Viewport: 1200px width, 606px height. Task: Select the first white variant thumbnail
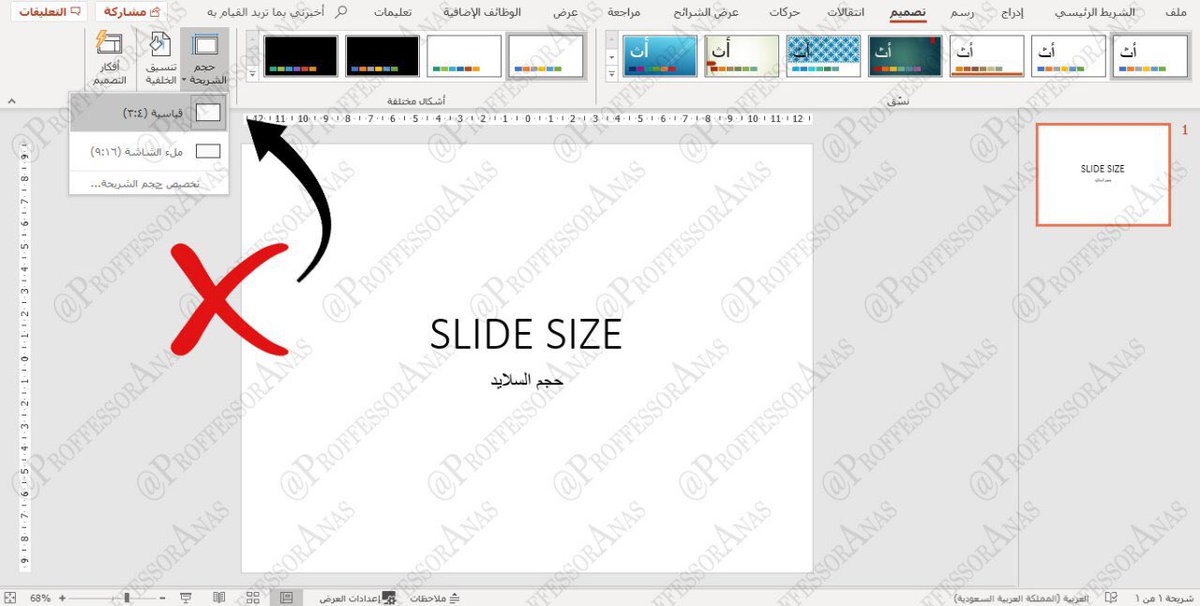tap(545, 56)
